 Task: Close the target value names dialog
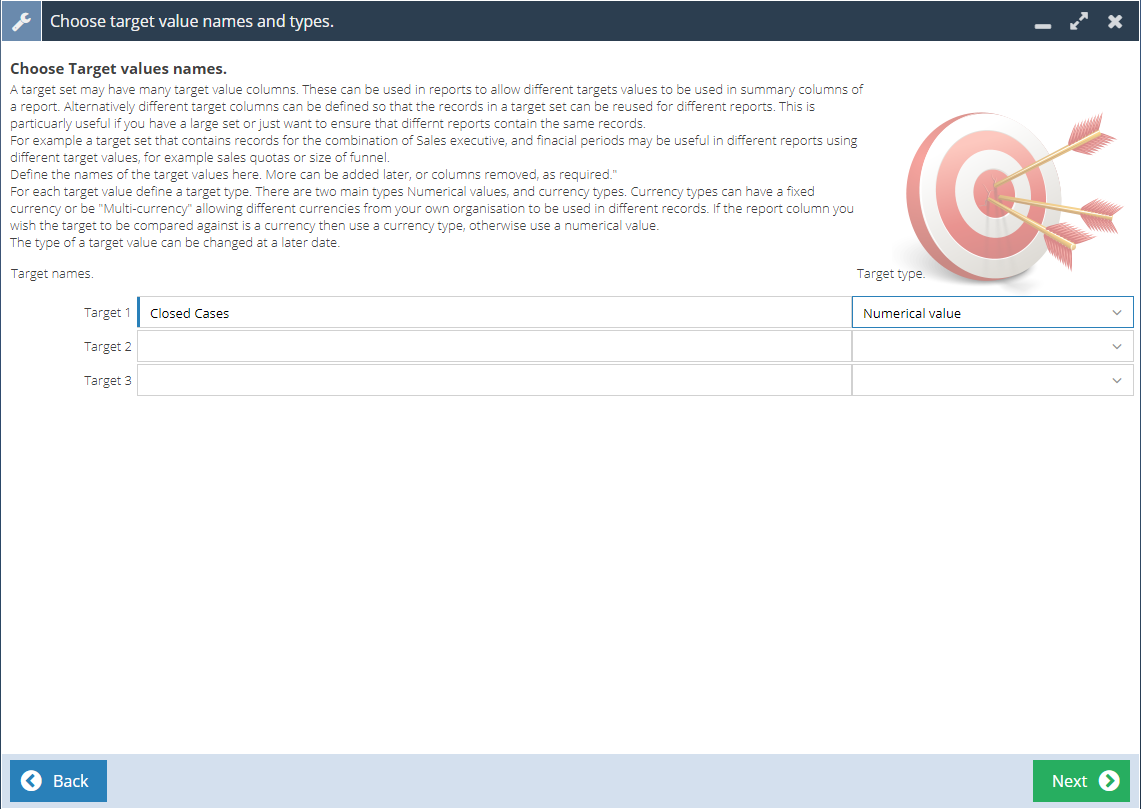tap(1115, 21)
